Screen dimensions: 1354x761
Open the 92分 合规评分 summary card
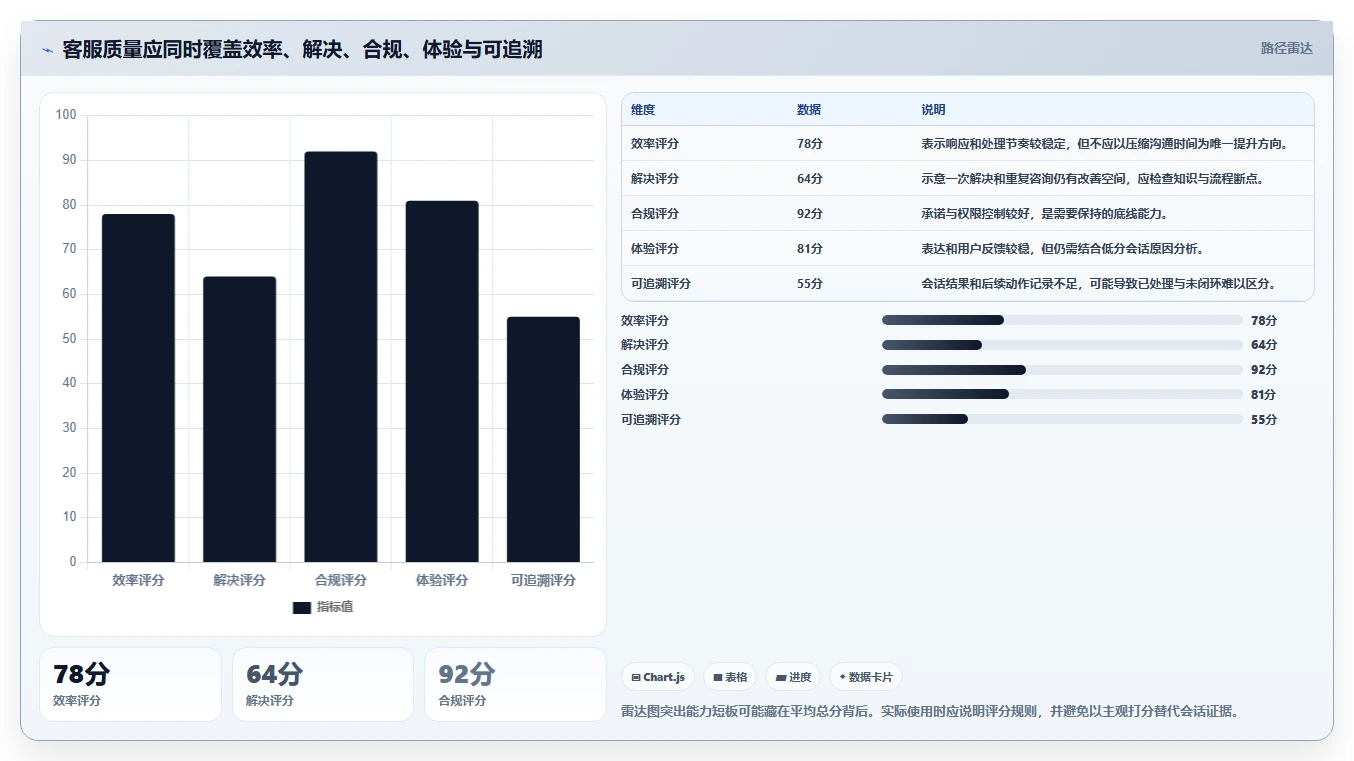click(515, 684)
